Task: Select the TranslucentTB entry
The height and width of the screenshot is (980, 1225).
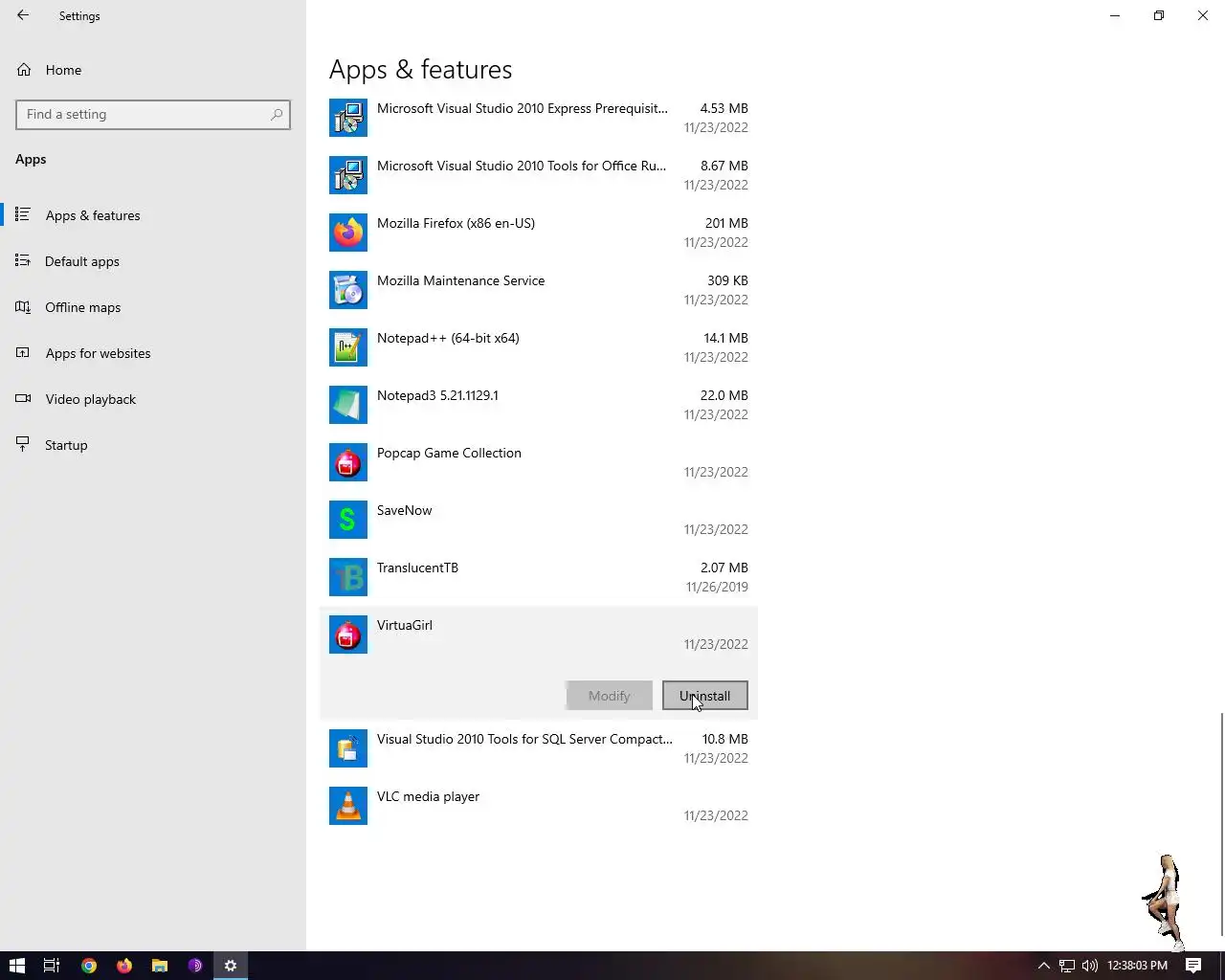Action: coord(539,577)
